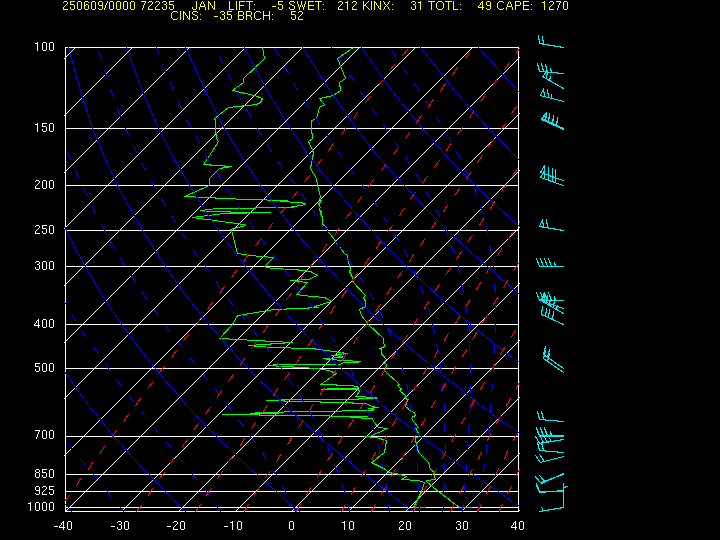The width and height of the screenshot is (720, 540).
Task: Click the TOTL: label
Action: tap(445, 6)
